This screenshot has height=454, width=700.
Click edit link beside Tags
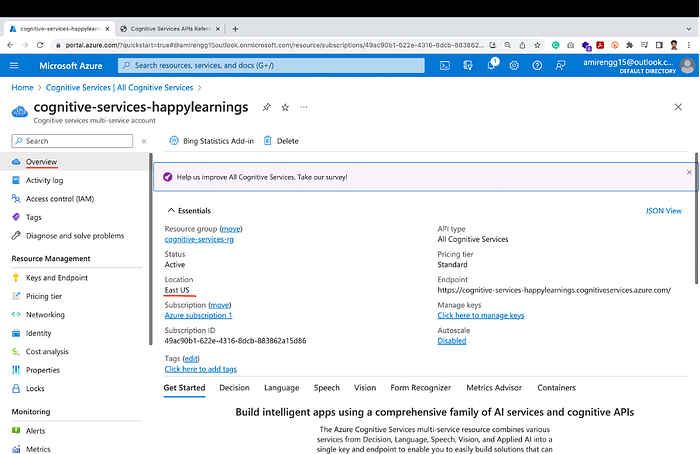tap(191, 359)
